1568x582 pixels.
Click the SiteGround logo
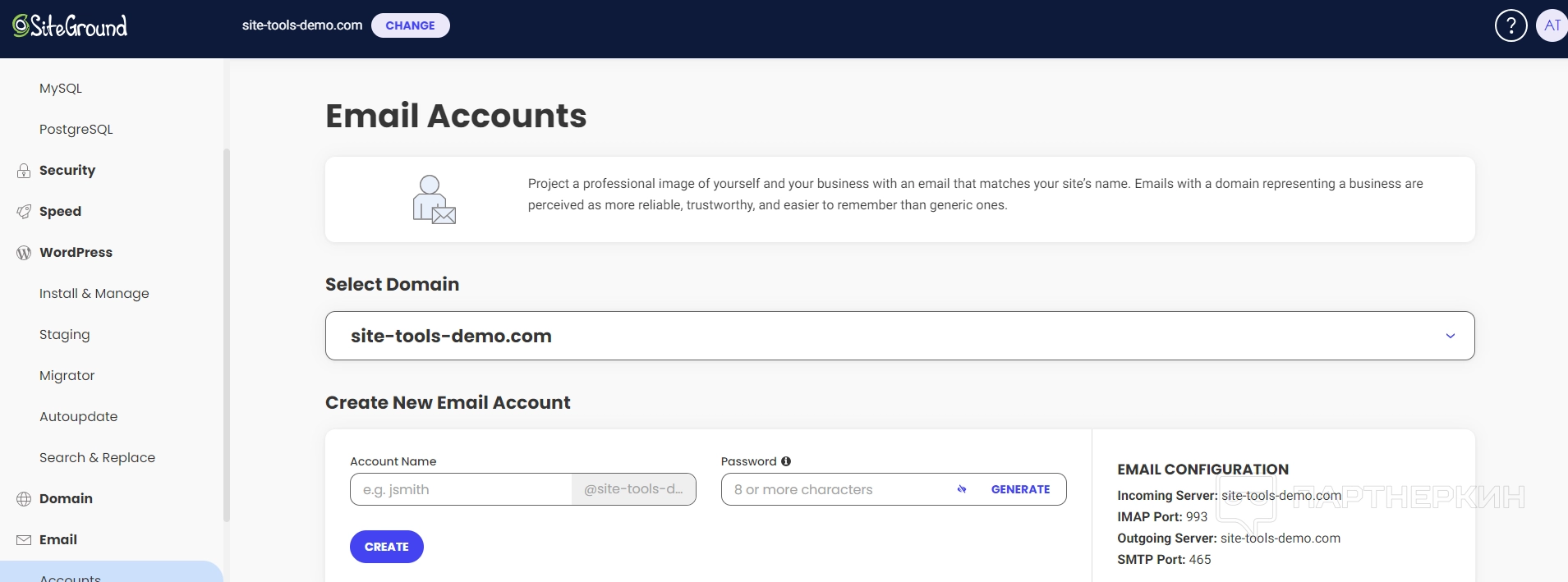70,26
